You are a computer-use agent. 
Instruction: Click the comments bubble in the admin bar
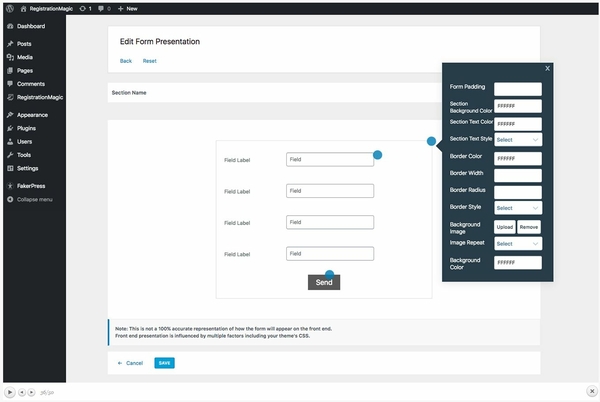103,8
